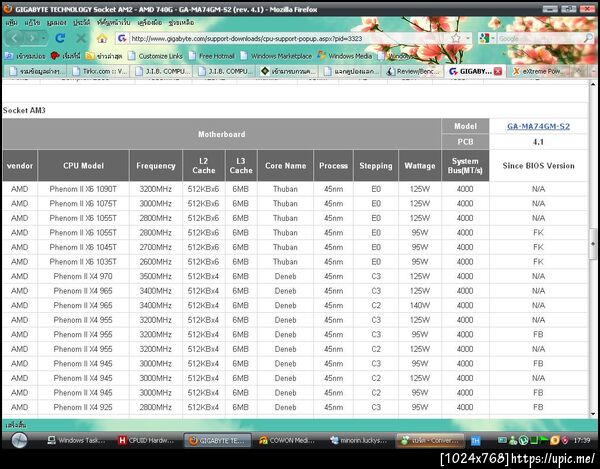
Task: Open Free Hotmail bookmark
Action: tap(211, 56)
